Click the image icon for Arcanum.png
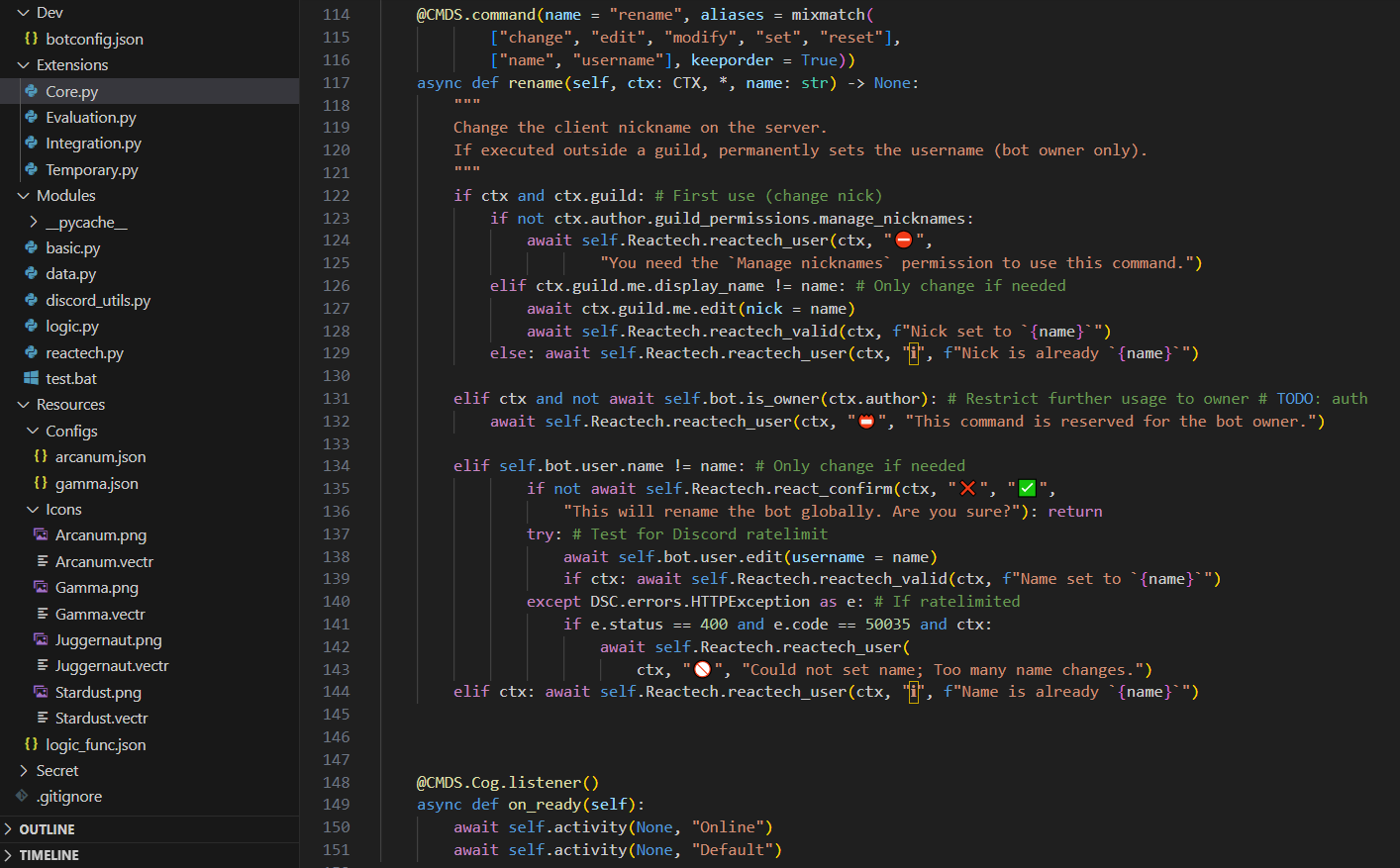 pyautogui.click(x=41, y=534)
